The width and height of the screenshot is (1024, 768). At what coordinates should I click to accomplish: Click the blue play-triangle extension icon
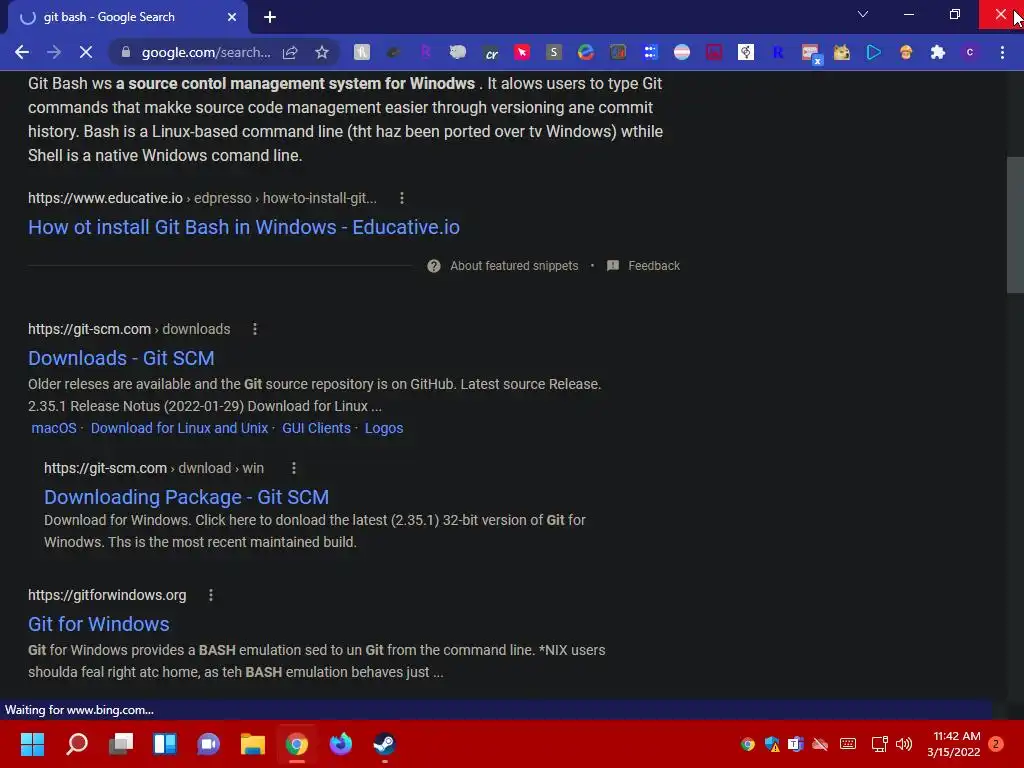point(874,52)
